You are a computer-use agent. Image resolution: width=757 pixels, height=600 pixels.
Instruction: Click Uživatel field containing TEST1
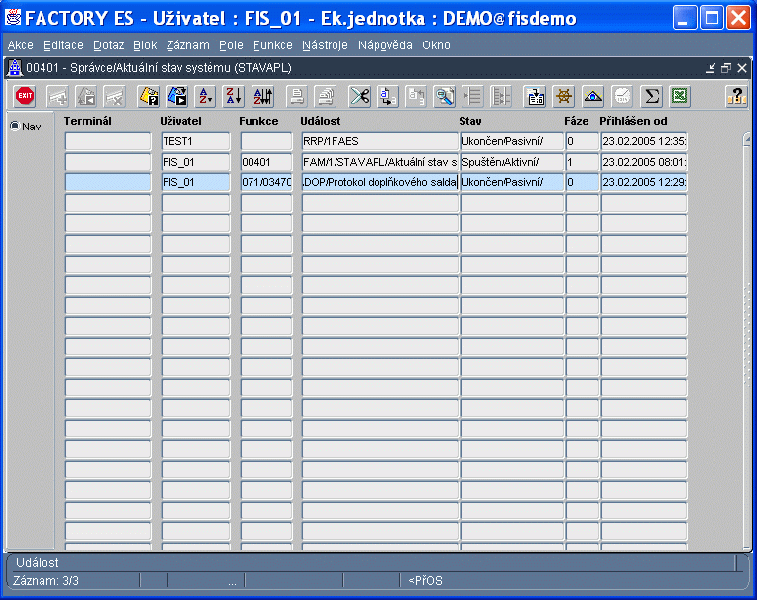click(196, 141)
